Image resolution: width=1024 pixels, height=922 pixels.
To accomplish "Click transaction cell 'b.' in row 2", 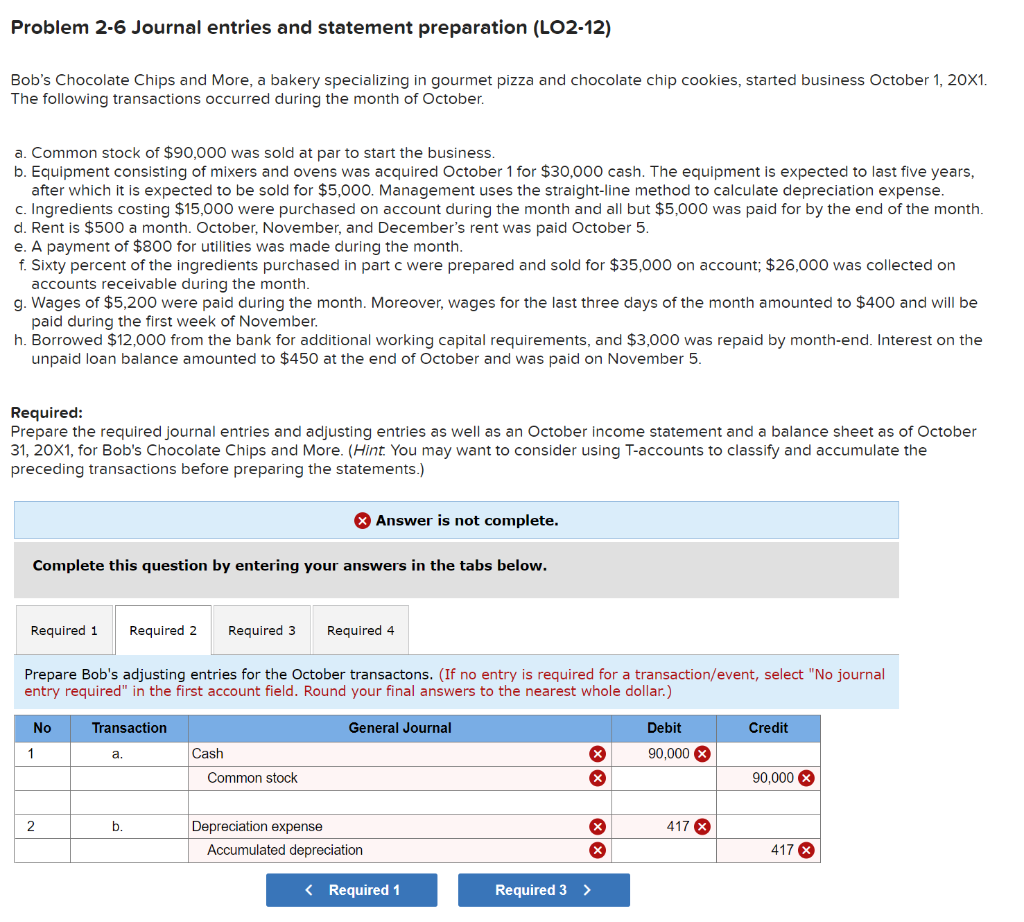I will [129, 827].
